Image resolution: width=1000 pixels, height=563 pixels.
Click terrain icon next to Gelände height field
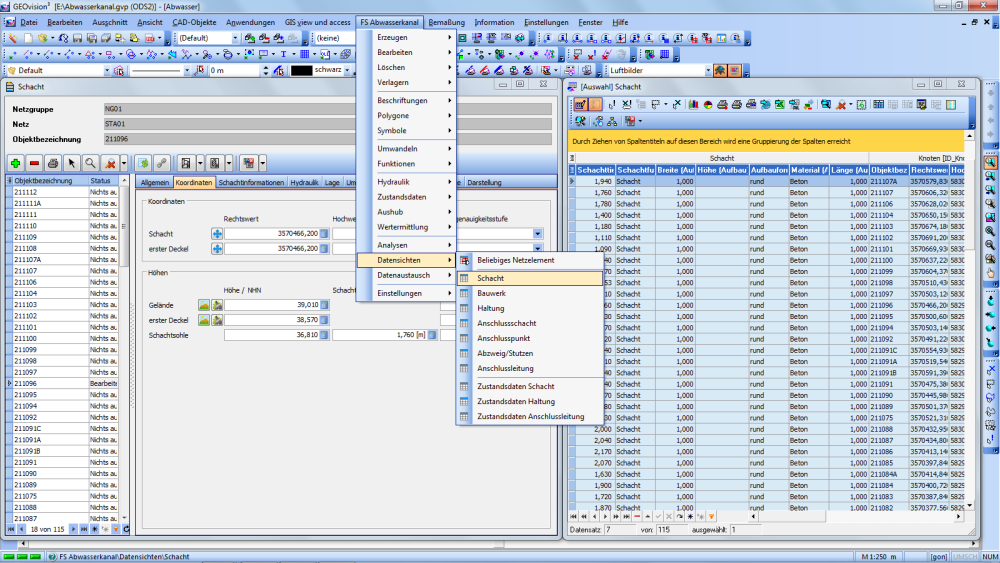203,305
